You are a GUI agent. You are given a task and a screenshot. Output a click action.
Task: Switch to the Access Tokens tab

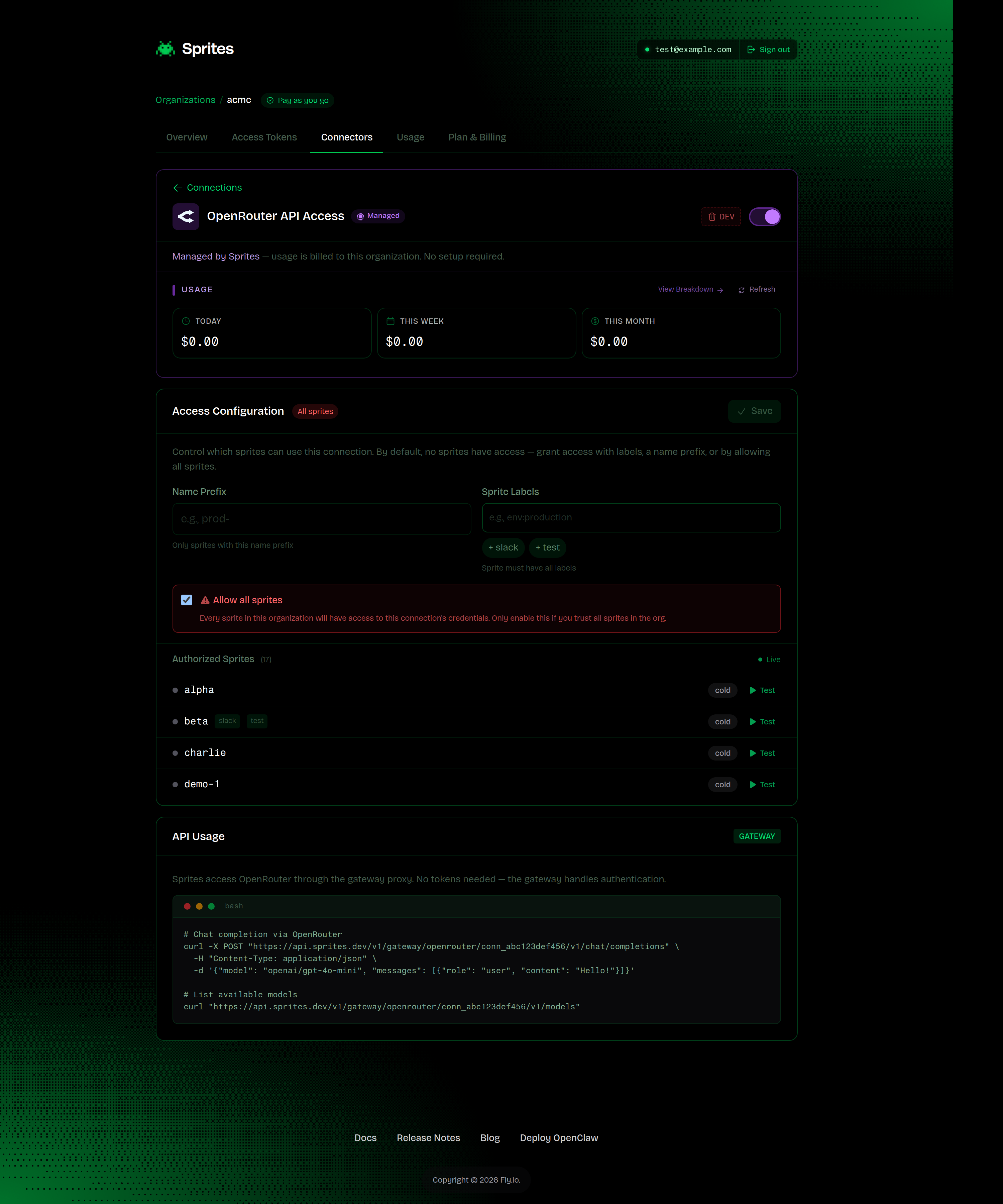coord(264,137)
